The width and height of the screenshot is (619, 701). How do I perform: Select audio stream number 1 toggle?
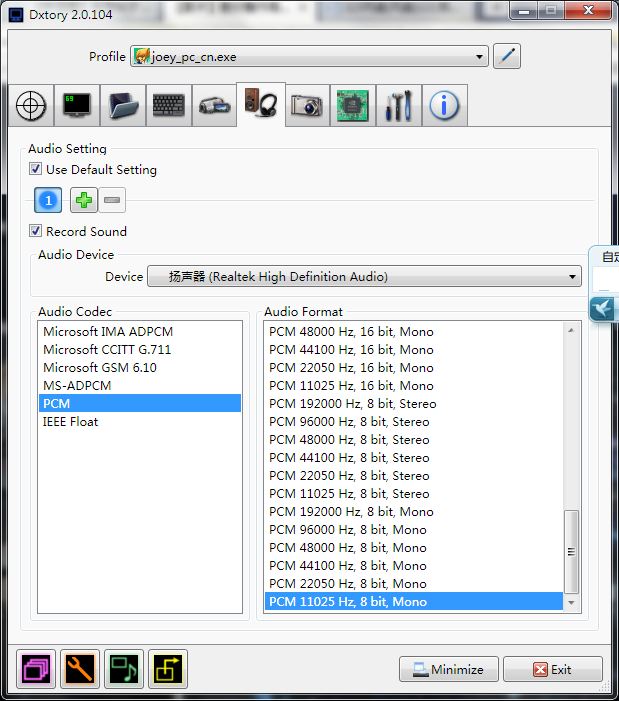click(x=48, y=201)
